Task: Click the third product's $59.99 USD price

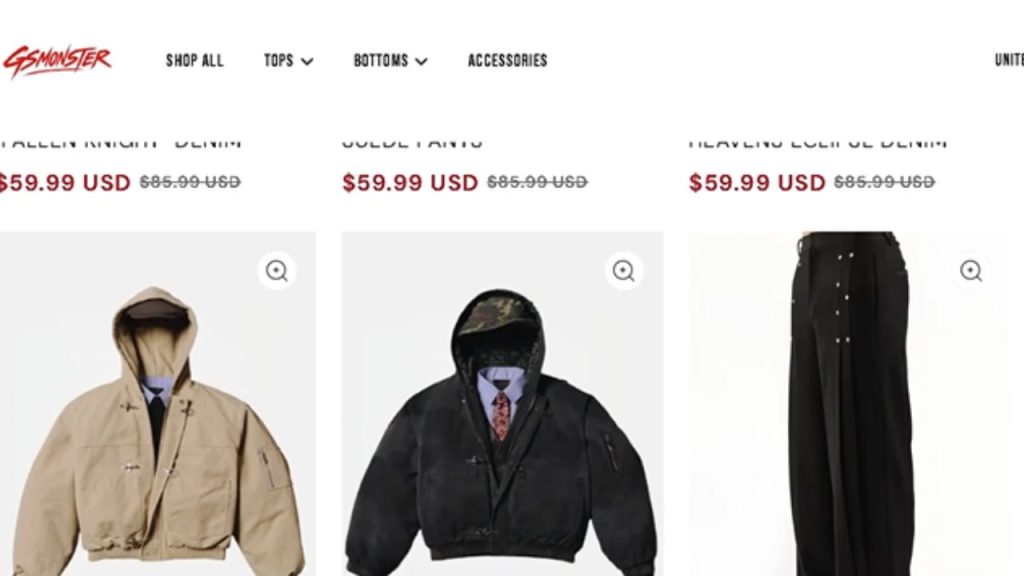Action: (758, 182)
